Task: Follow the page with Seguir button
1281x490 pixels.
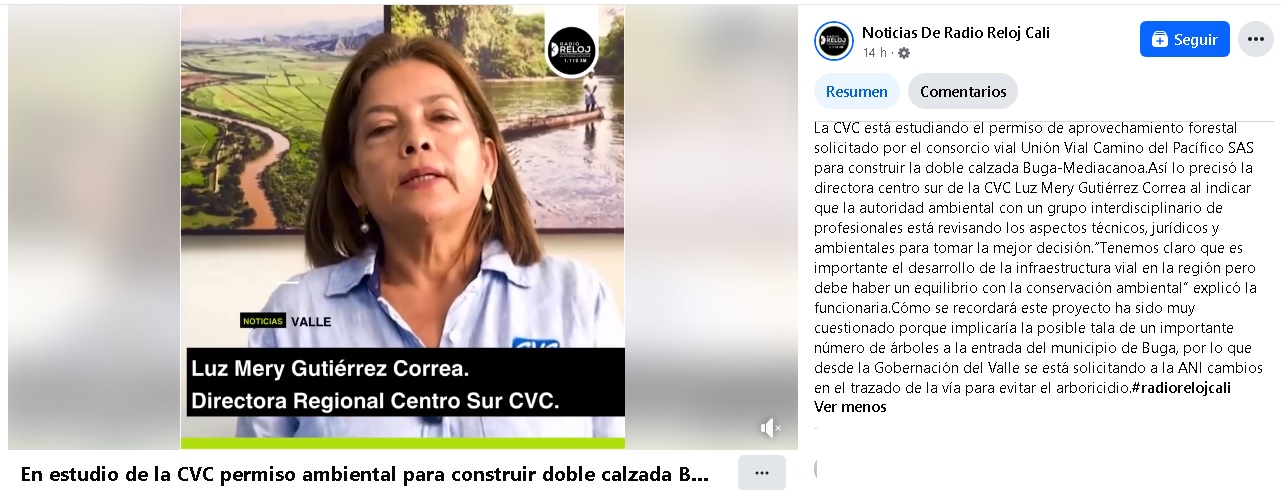Action: click(1185, 39)
